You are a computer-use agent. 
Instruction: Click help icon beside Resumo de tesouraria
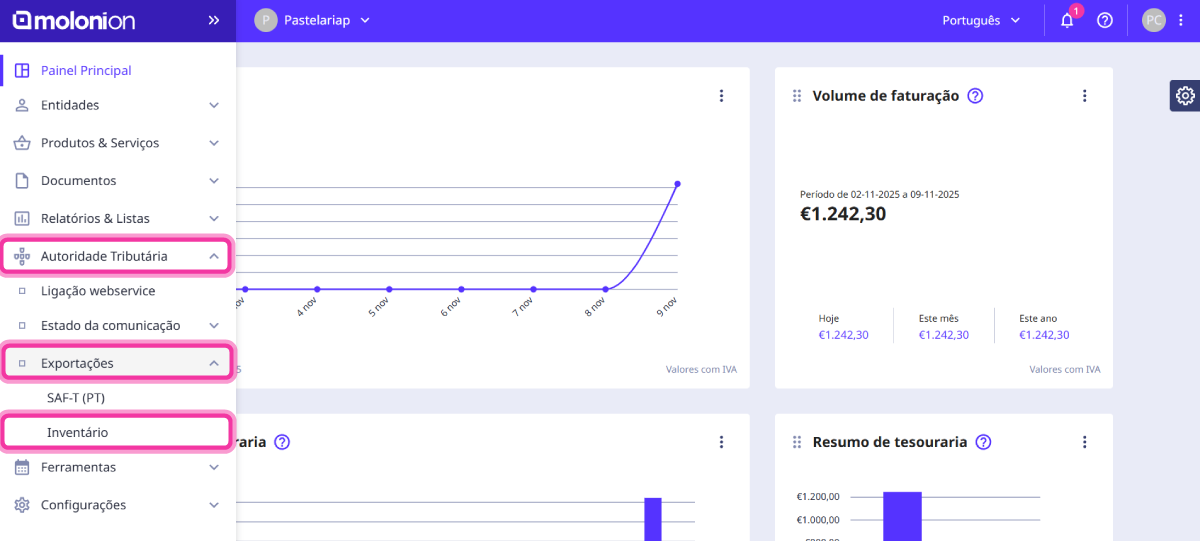(983, 442)
